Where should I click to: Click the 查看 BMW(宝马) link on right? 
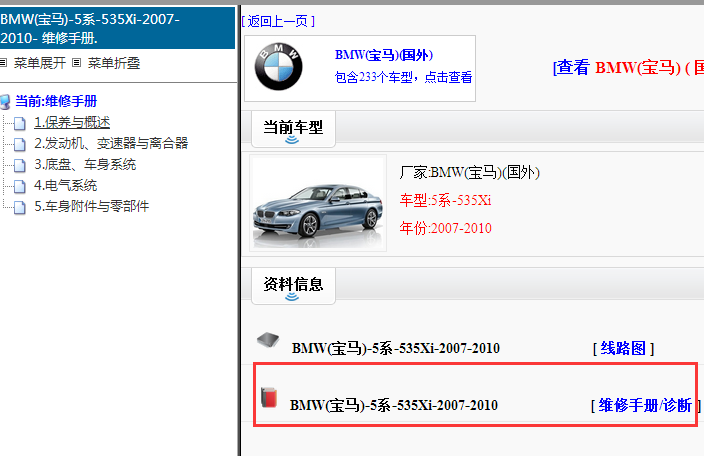(x=628, y=68)
